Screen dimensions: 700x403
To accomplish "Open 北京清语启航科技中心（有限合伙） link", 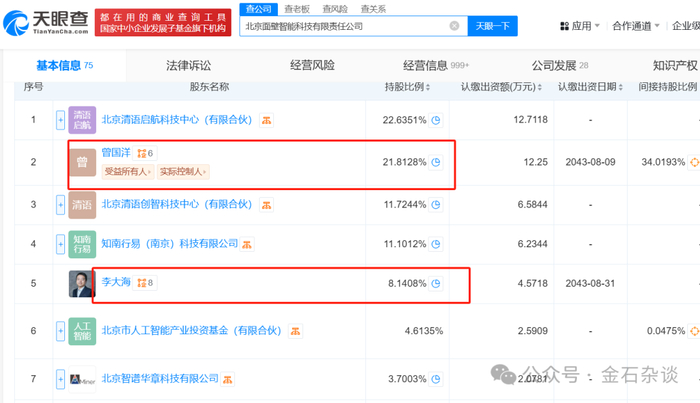I will [x=177, y=120].
